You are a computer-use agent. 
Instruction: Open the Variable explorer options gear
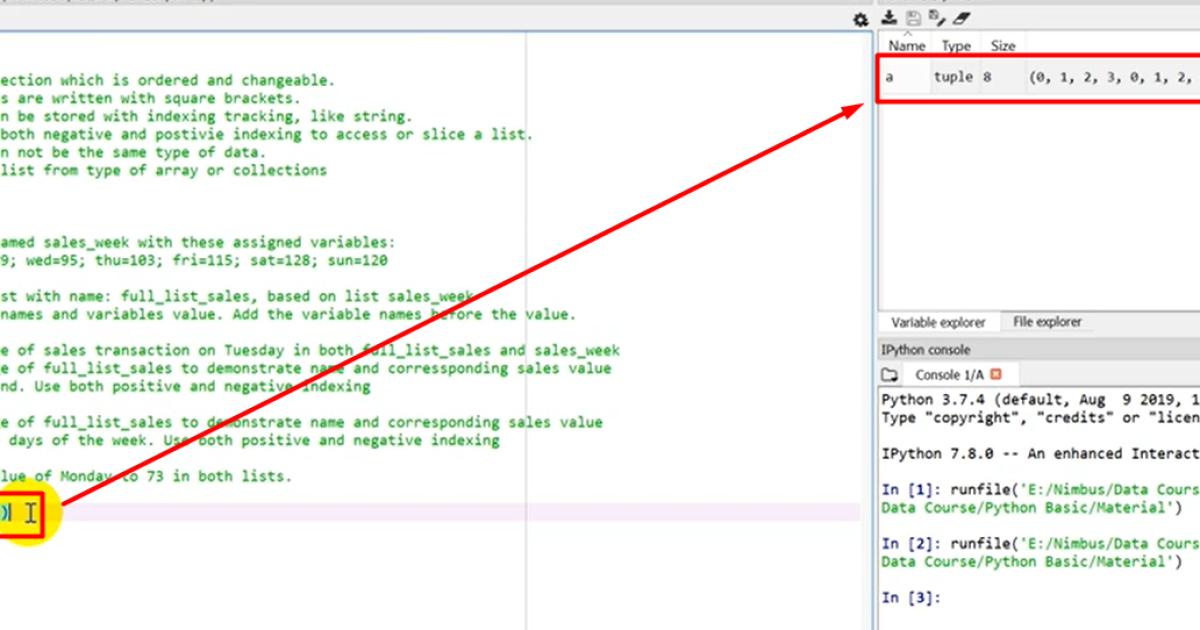point(858,18)
